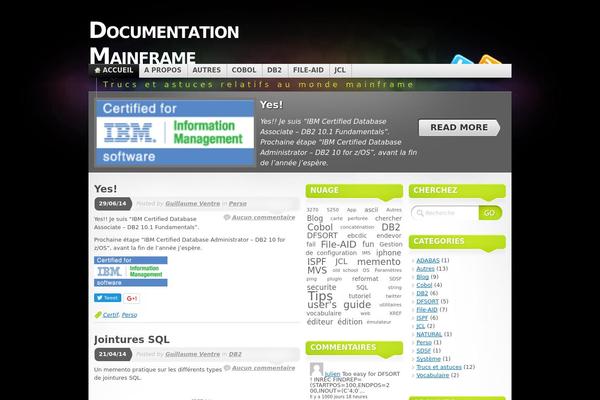Click the iphone tag in the cloud
The image size is (600, 400).
point(388,253)
